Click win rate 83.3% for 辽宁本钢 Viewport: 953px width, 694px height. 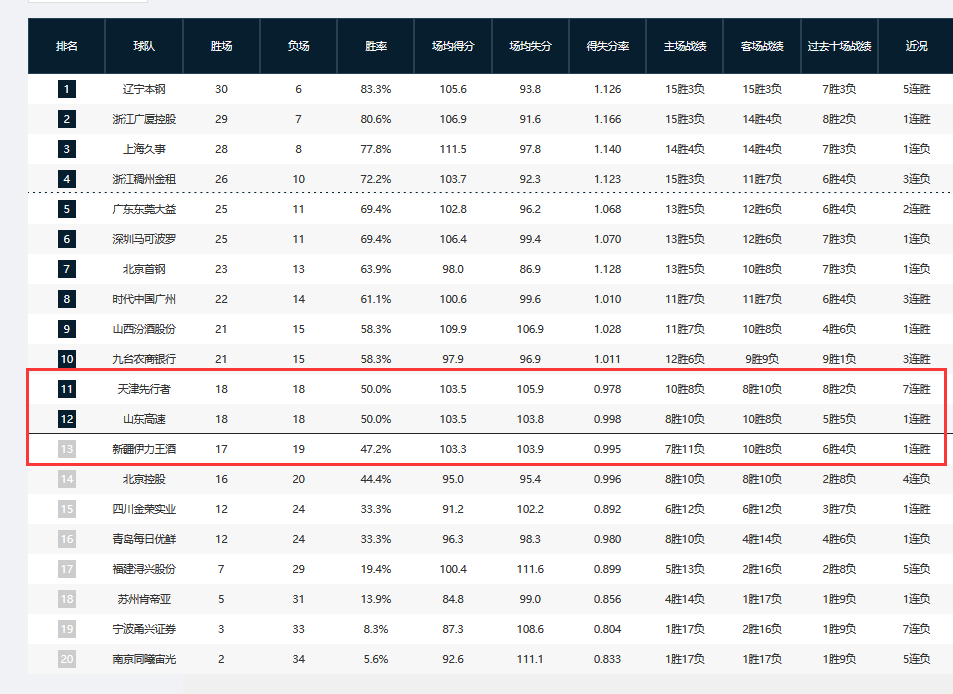pos(376,89)
